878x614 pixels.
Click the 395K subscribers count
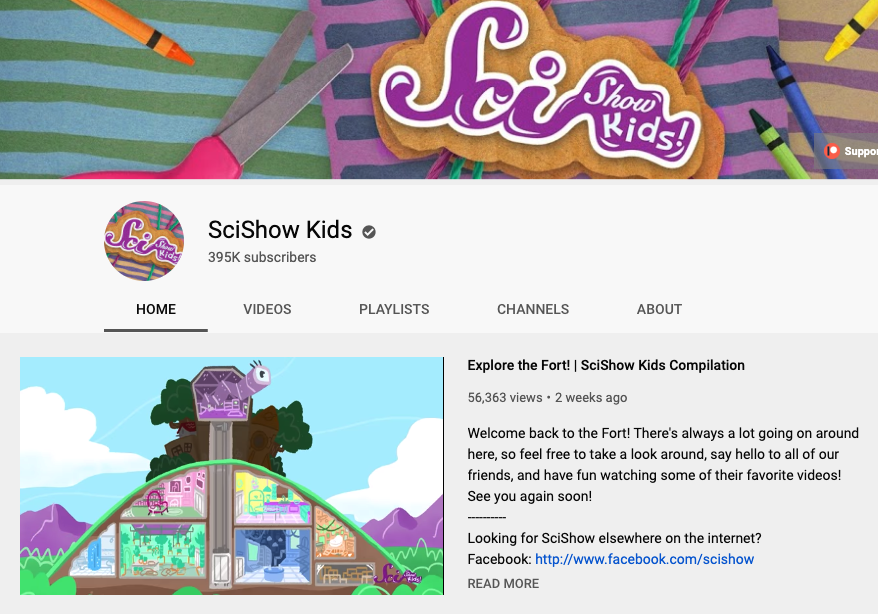pyautogui.click(x=262, y=257)
